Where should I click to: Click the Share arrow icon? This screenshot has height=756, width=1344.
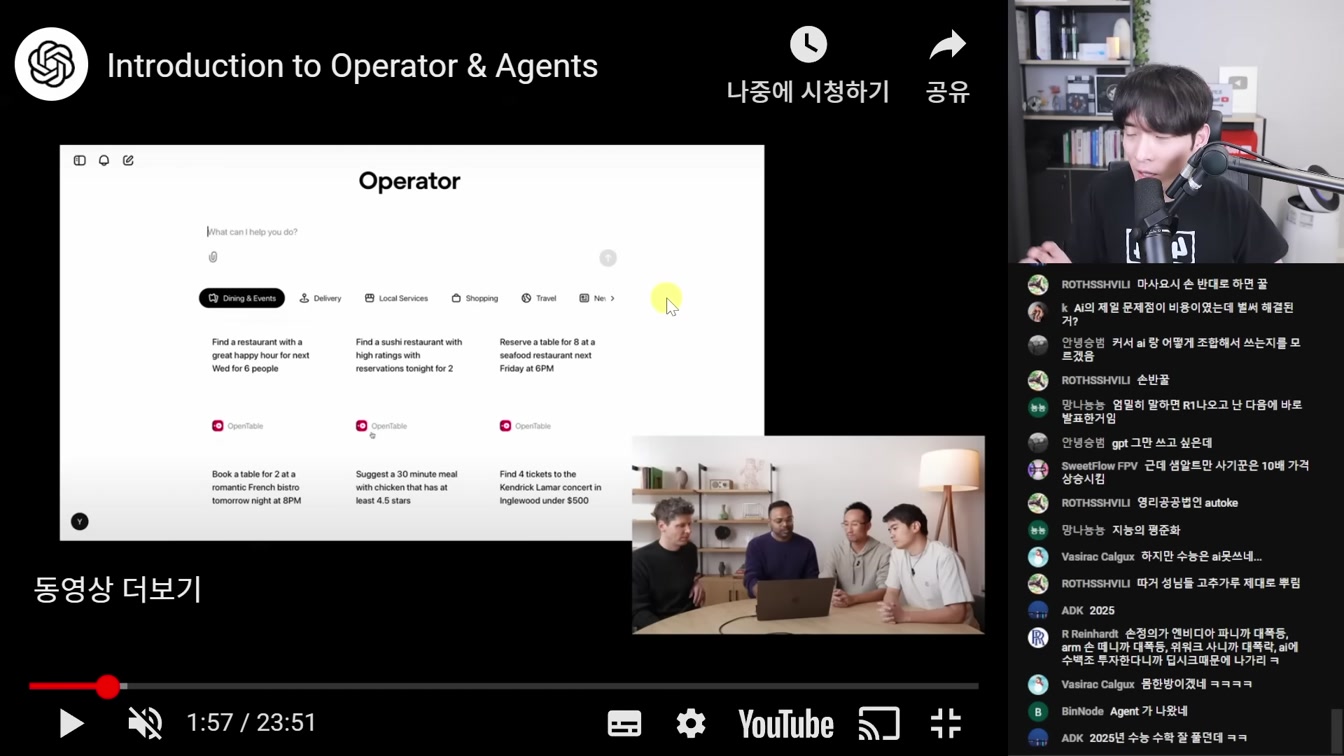tap(947, 45)
